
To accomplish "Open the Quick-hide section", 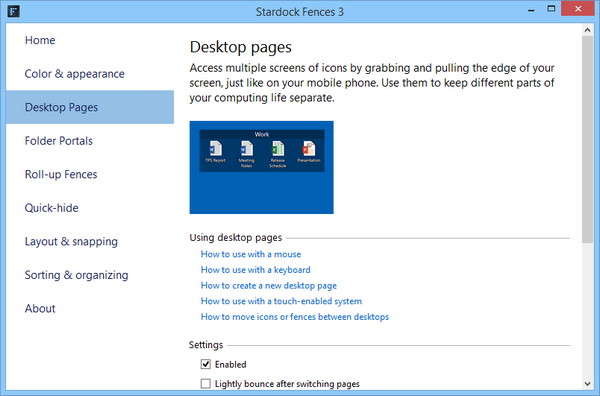I will (x=90, y=208).
